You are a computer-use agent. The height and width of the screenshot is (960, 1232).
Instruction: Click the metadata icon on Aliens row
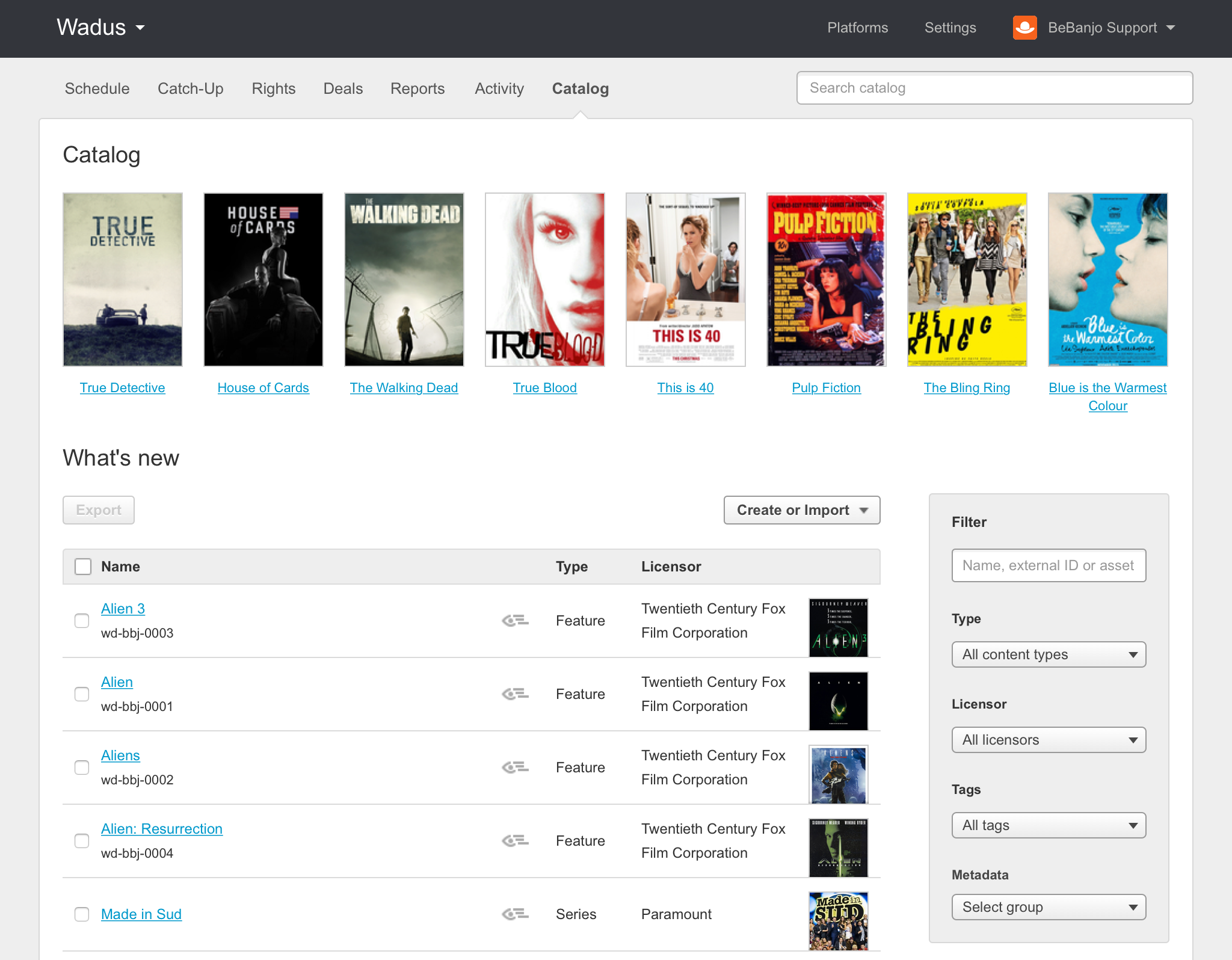point(515,767)
